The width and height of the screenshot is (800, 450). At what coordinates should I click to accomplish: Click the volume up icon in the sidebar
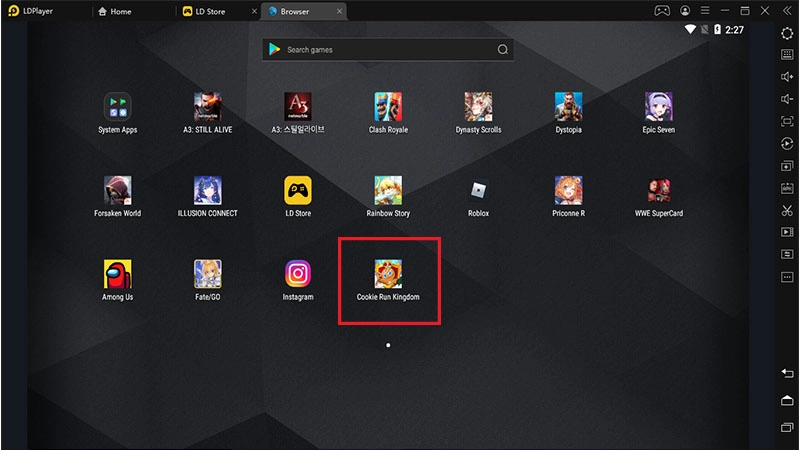pos(787,77)
